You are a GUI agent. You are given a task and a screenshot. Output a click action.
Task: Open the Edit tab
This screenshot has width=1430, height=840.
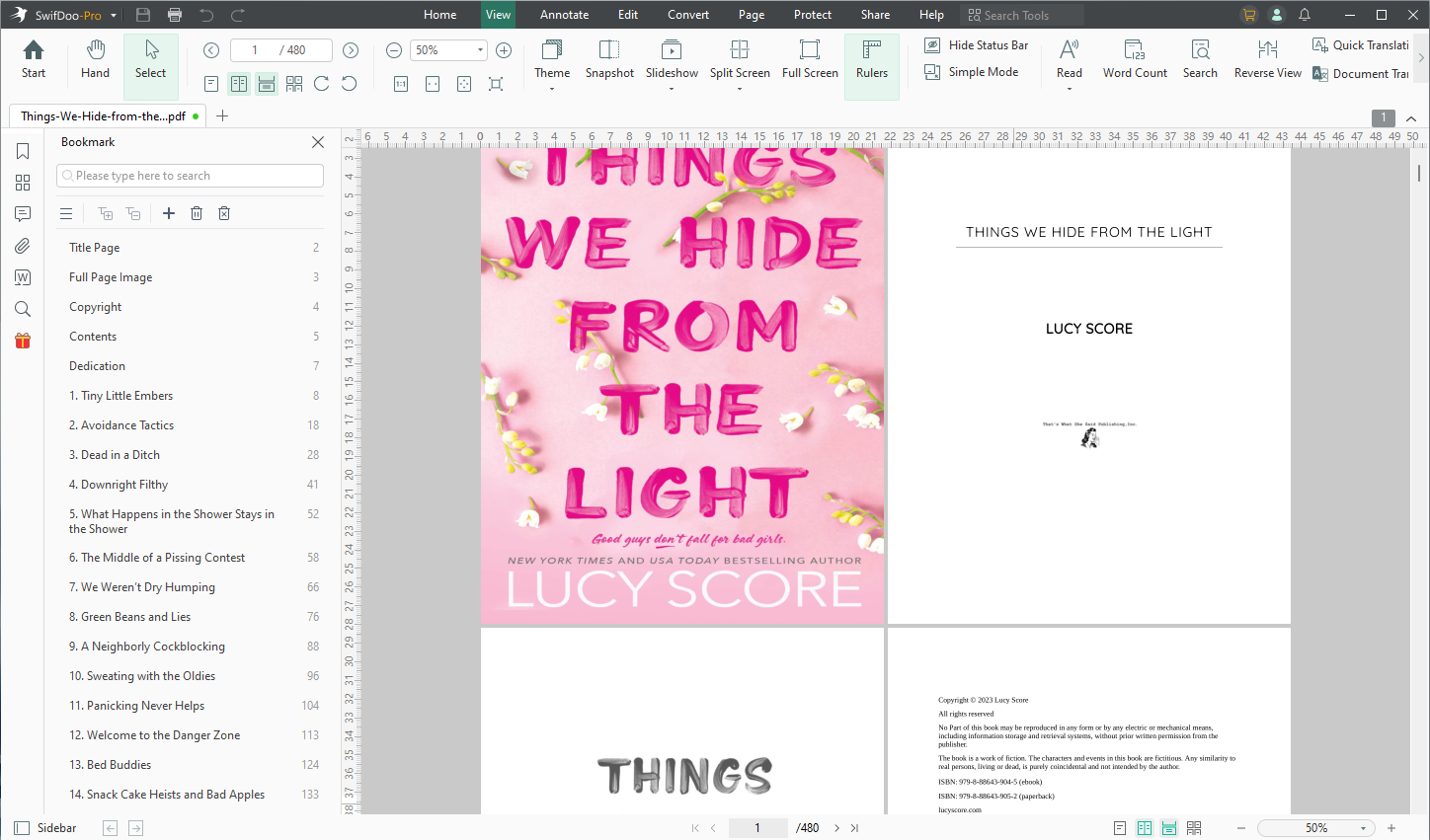click(x=628, y=15)
